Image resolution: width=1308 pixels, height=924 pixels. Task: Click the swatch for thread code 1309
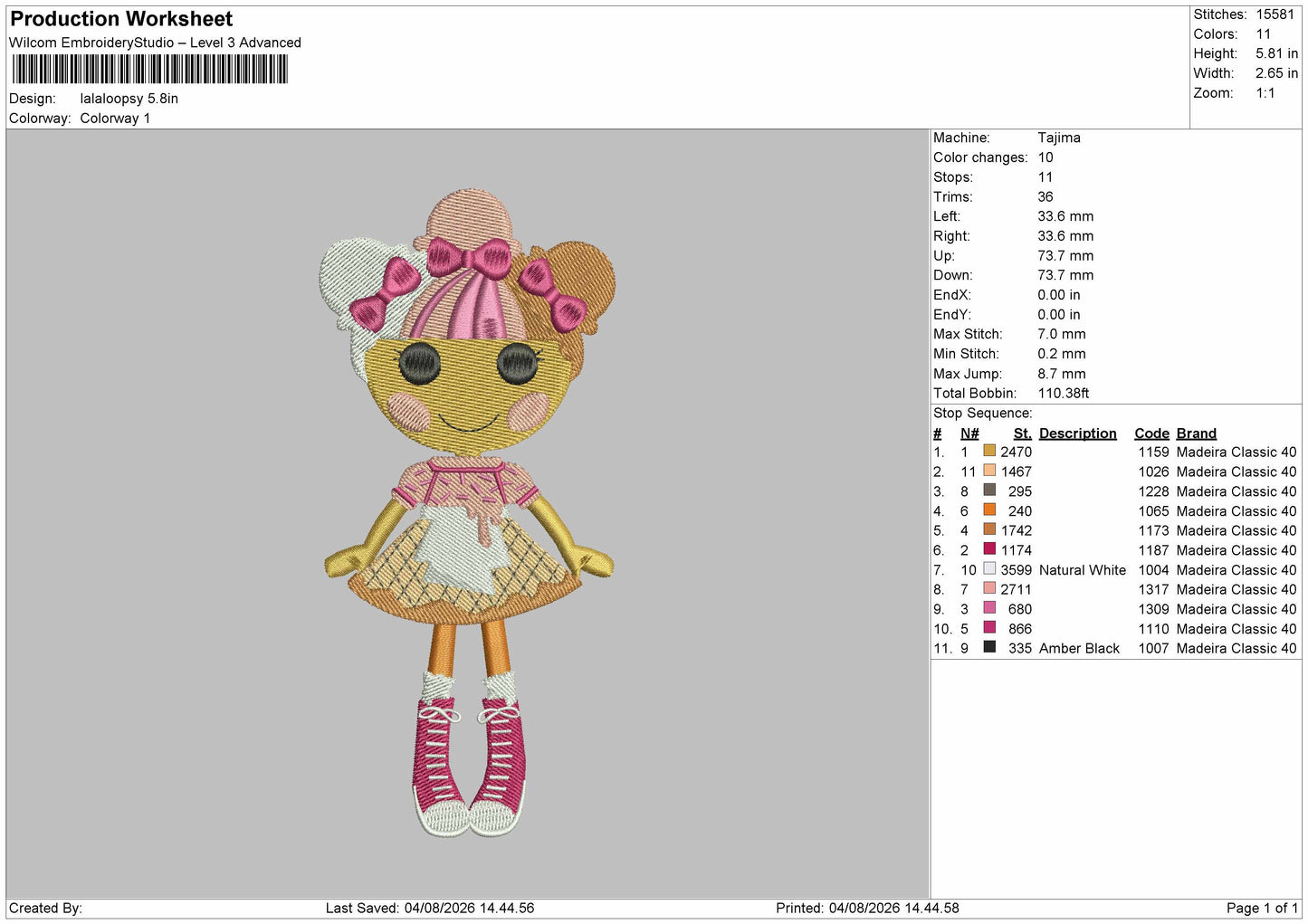click(989, 608)
